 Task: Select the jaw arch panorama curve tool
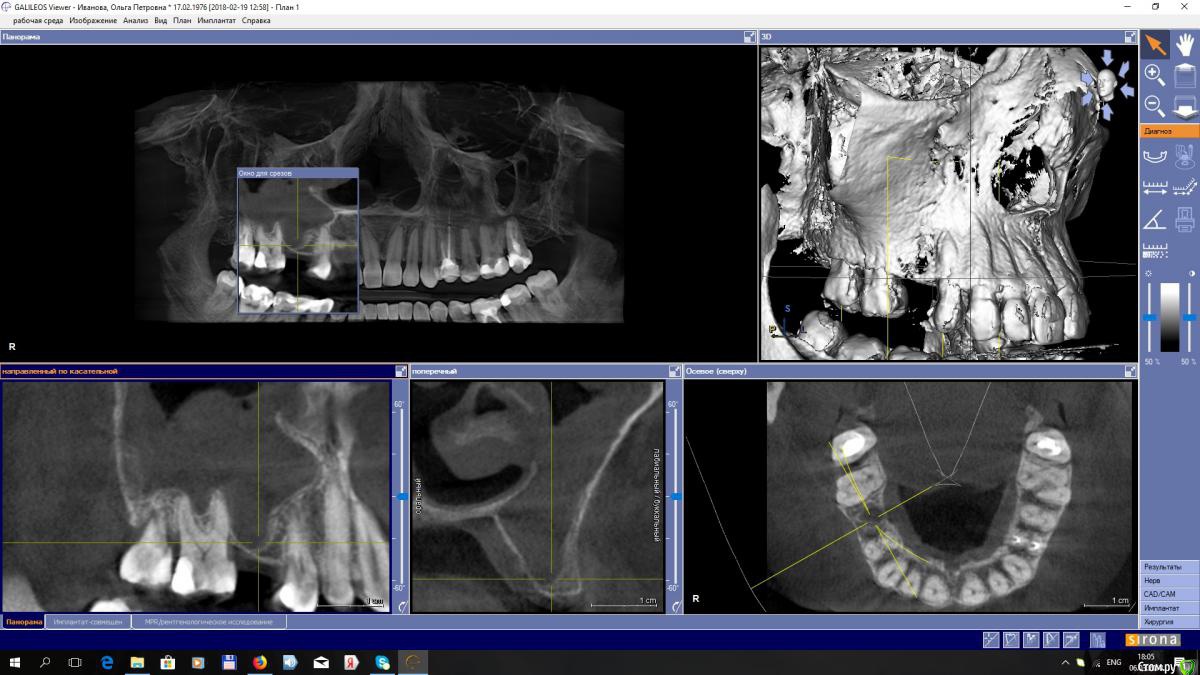[x=1154, y=156]
